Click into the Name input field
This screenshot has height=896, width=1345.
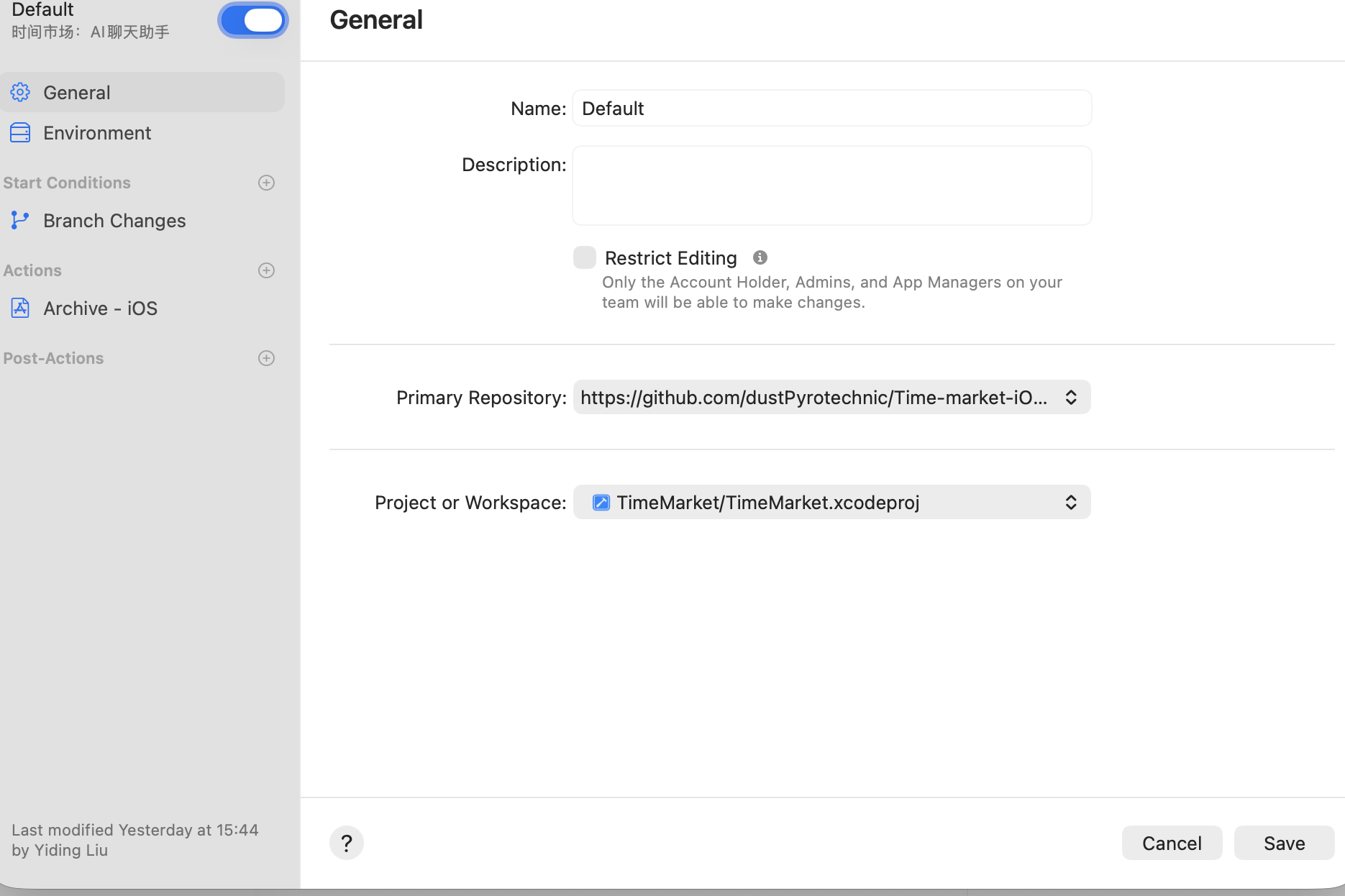(x=832, y=108)
